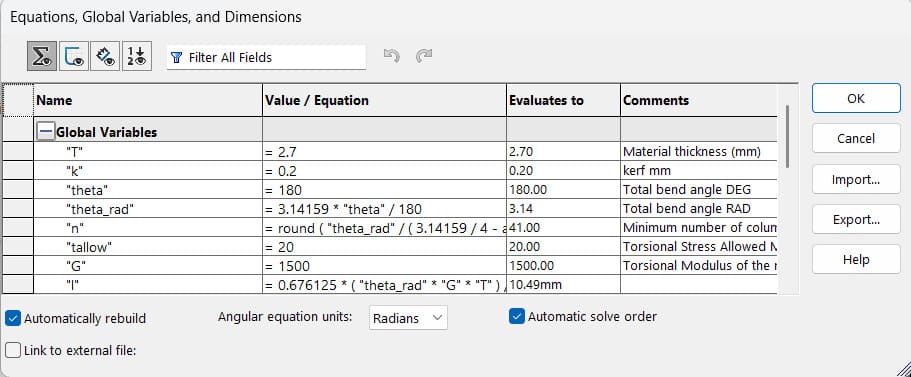
Task: Click the "Total bend angle DEG" comment
Action: point(698,189)
